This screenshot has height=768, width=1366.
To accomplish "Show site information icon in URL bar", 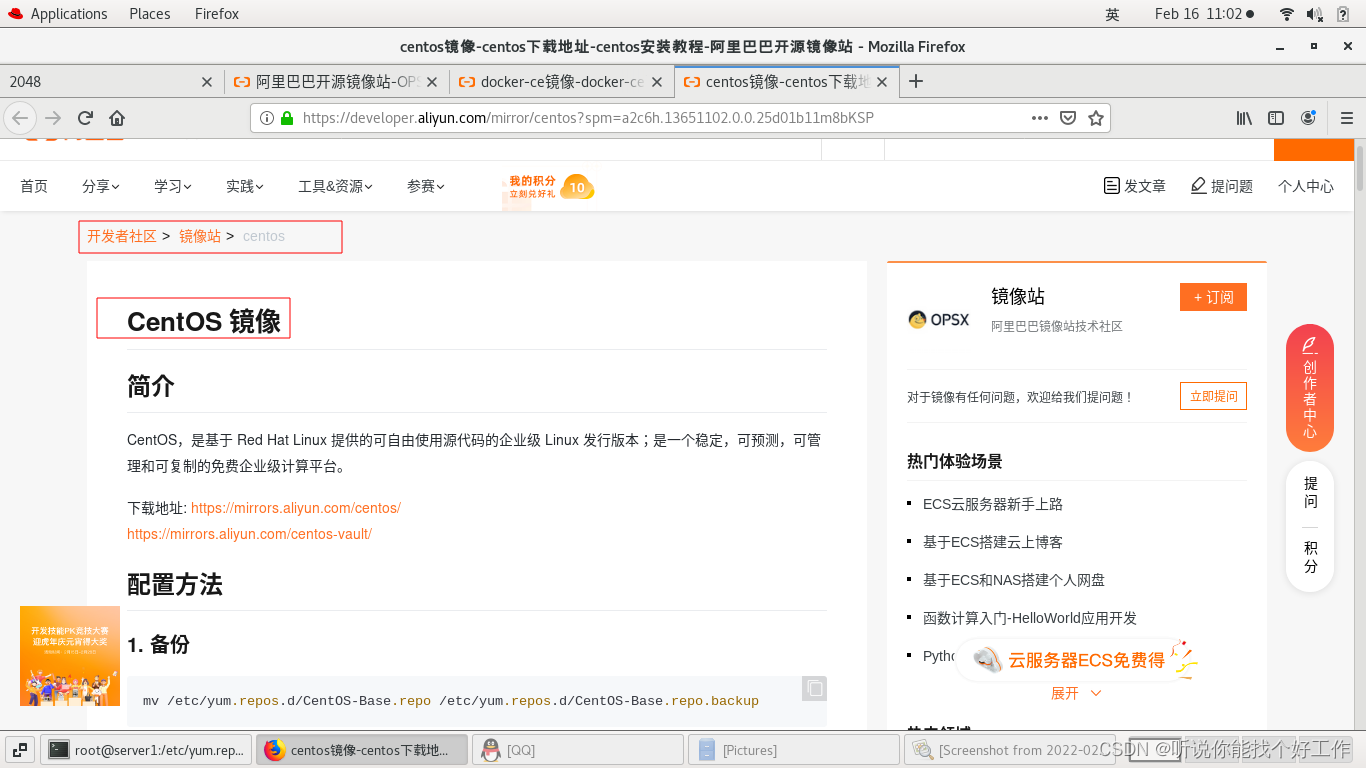I will click(x=267, y=118).
